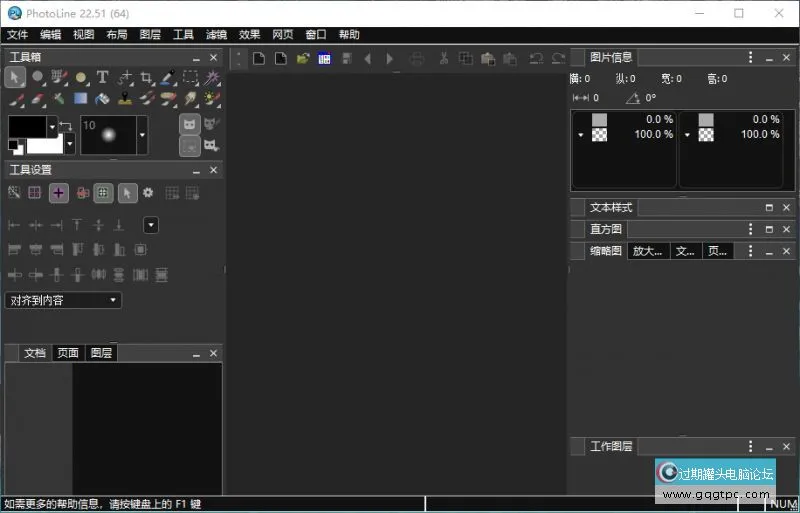Choose the Stamp tool in the toolbox
The image size is (800, 513).
pos(124,98)
